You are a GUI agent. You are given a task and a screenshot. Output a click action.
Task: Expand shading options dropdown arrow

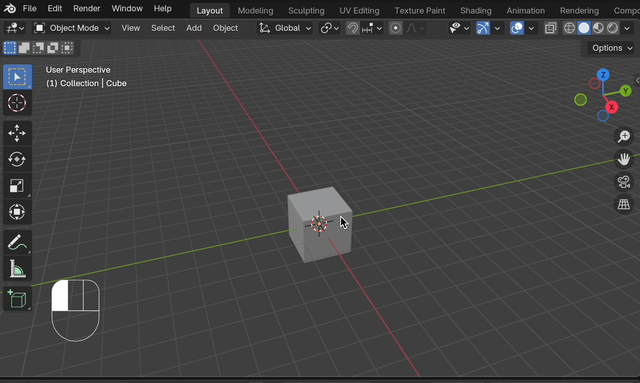coord(627,28)
